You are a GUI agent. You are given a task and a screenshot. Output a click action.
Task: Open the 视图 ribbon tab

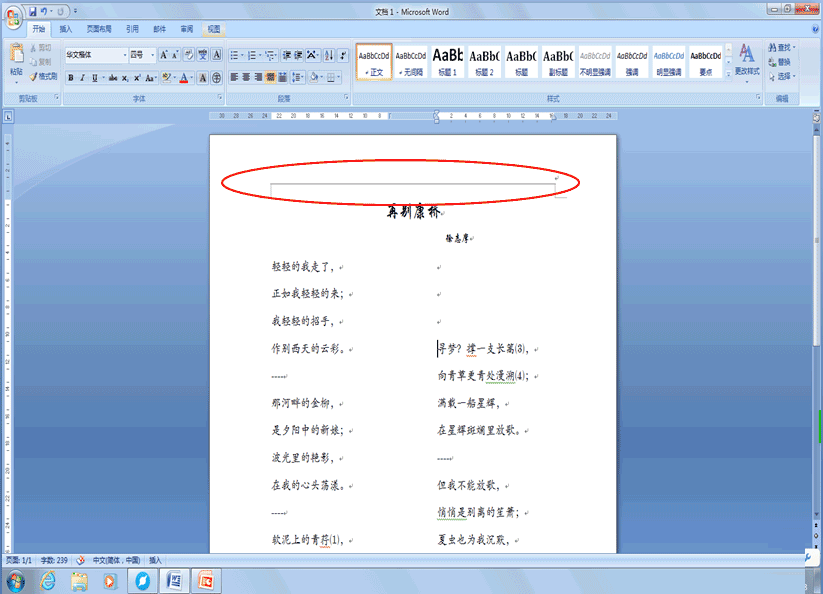point(212,29)
